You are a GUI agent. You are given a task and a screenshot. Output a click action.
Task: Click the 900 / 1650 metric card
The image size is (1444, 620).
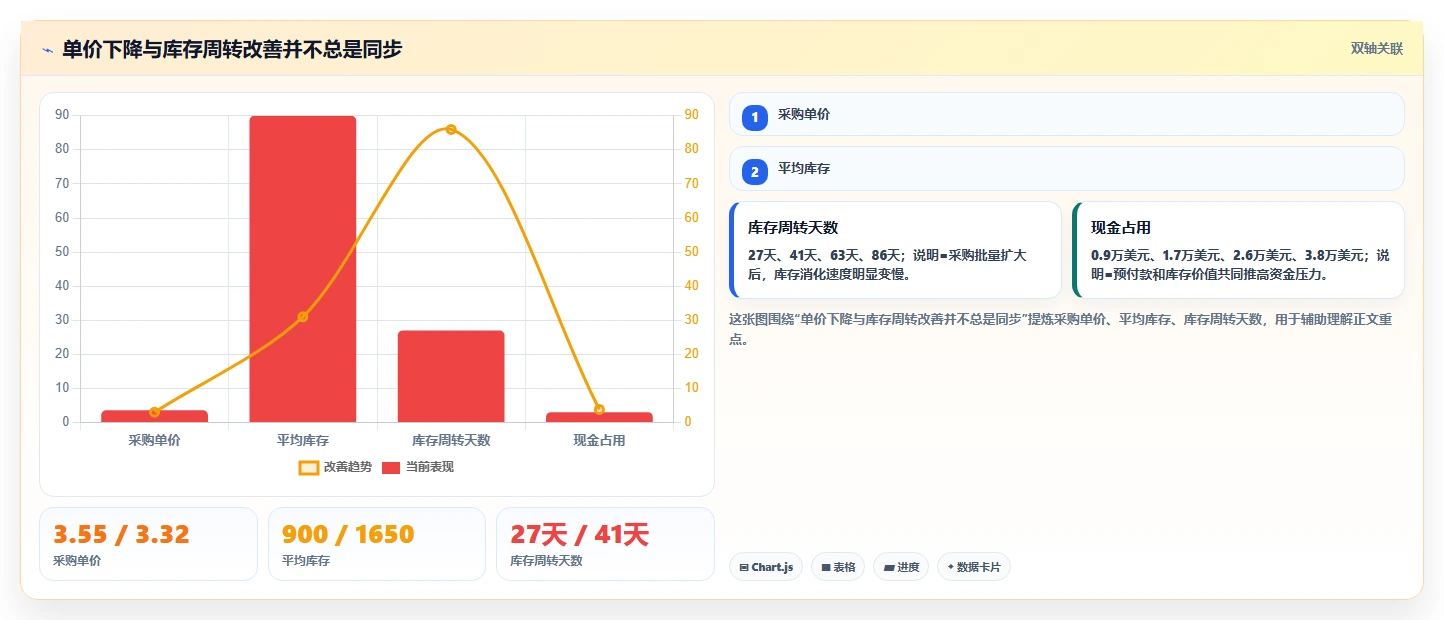377,544
